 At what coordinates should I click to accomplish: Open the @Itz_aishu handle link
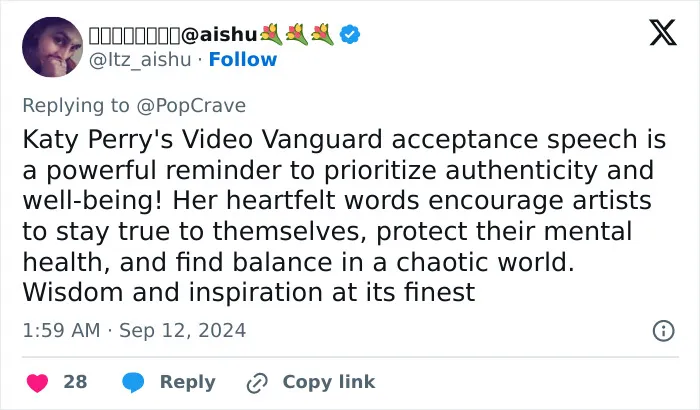point(140,59)
